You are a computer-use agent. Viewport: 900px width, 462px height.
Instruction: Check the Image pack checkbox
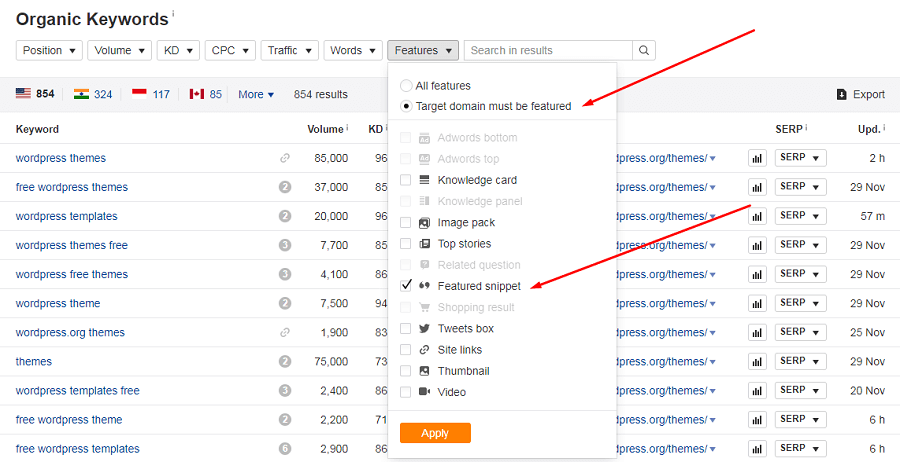tap(405, 222)
